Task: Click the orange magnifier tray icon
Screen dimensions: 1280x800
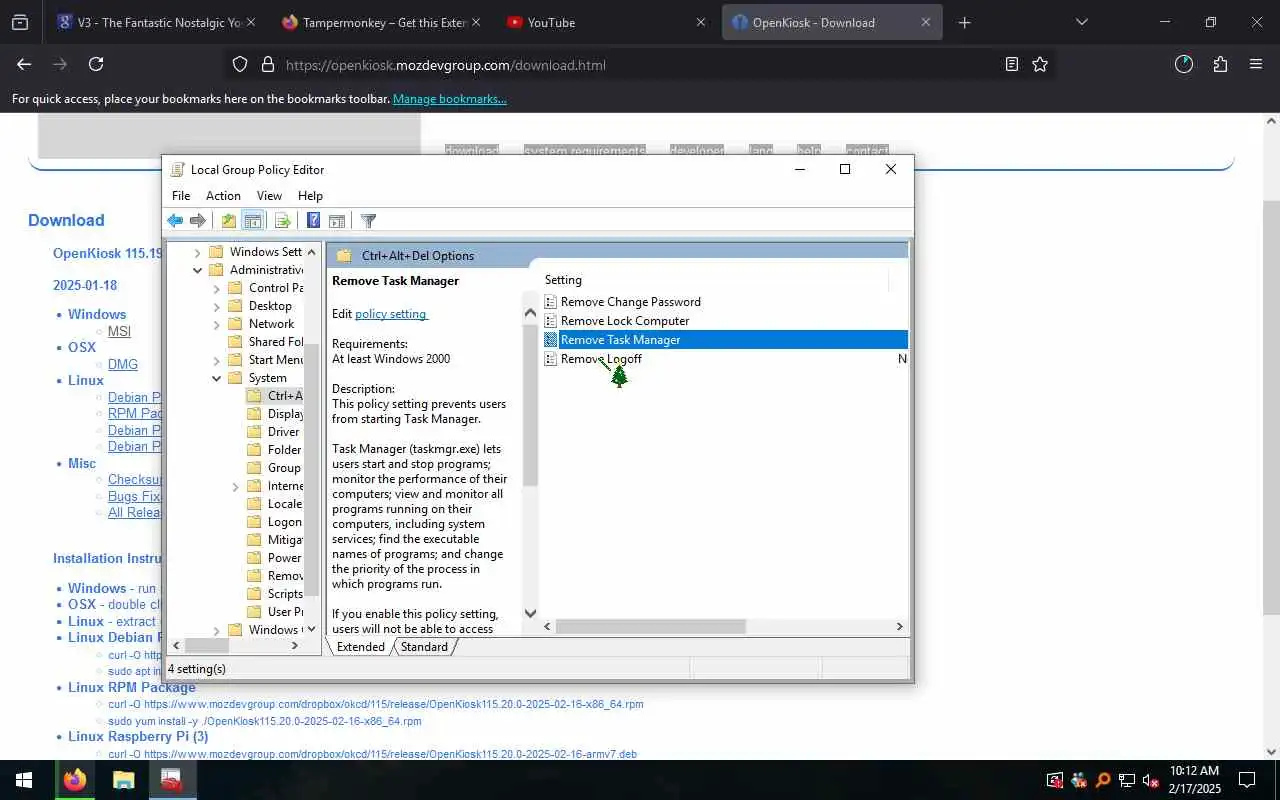Action: [x=1103, y=780]
